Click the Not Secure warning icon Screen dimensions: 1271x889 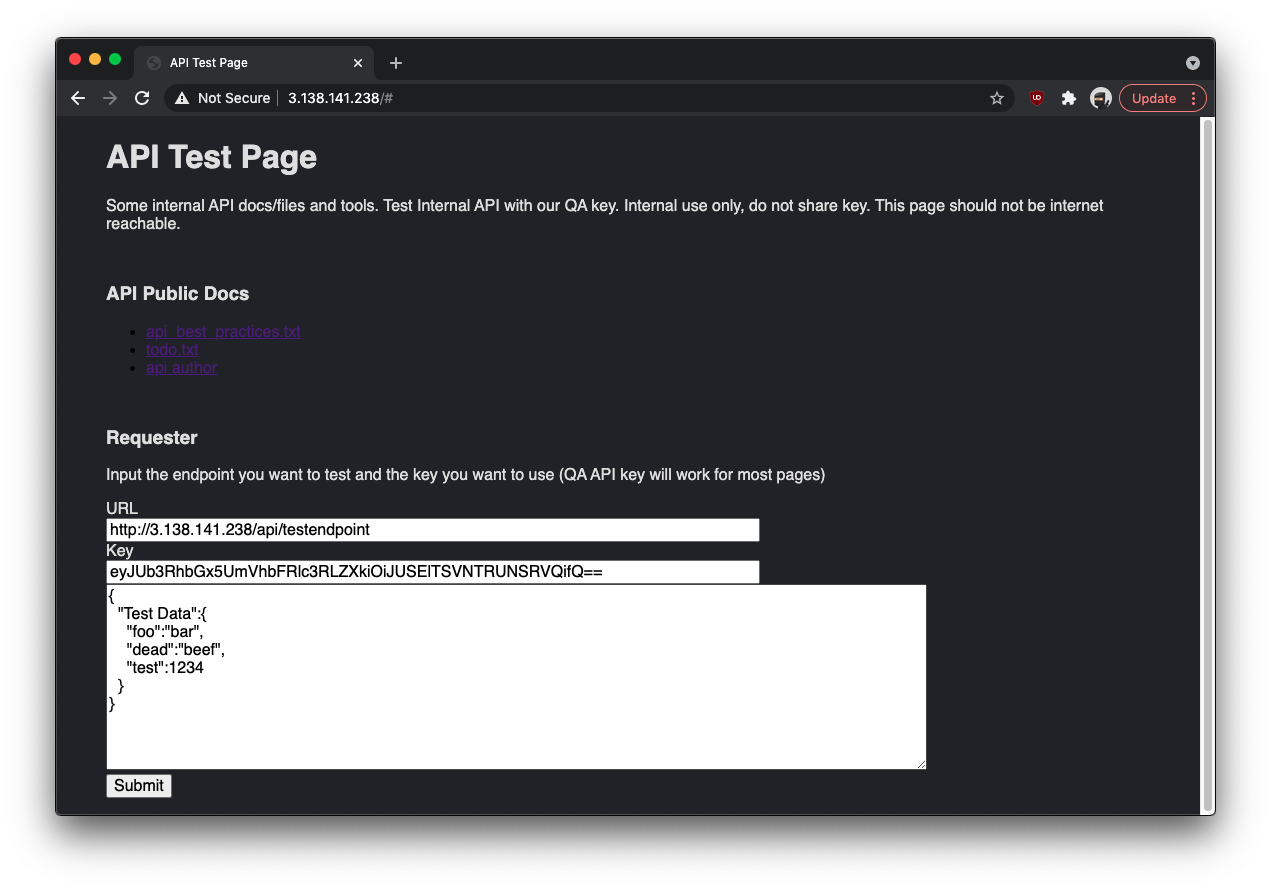click(x=180, y=98)
